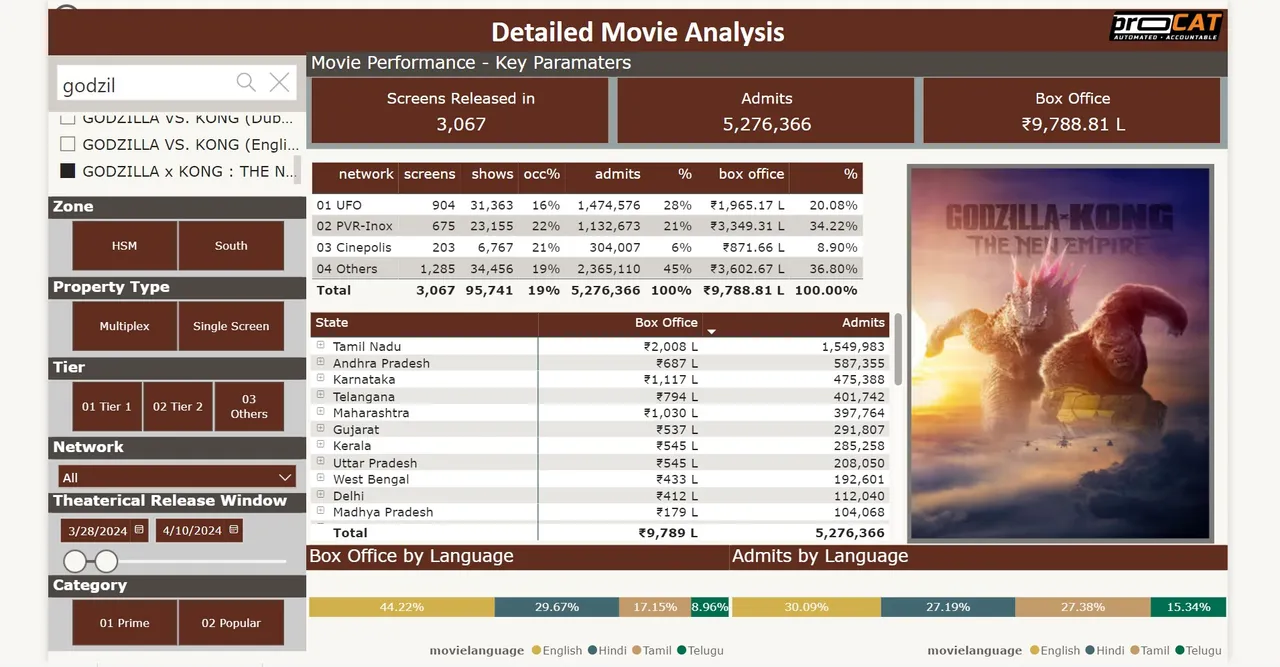
Task: Select the 01 UFO network row
Action: click(587, 205)
